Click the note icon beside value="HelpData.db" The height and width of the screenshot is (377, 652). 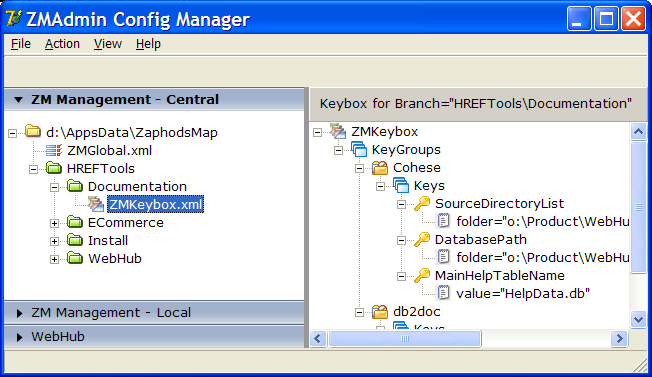(x=444, y=293)
